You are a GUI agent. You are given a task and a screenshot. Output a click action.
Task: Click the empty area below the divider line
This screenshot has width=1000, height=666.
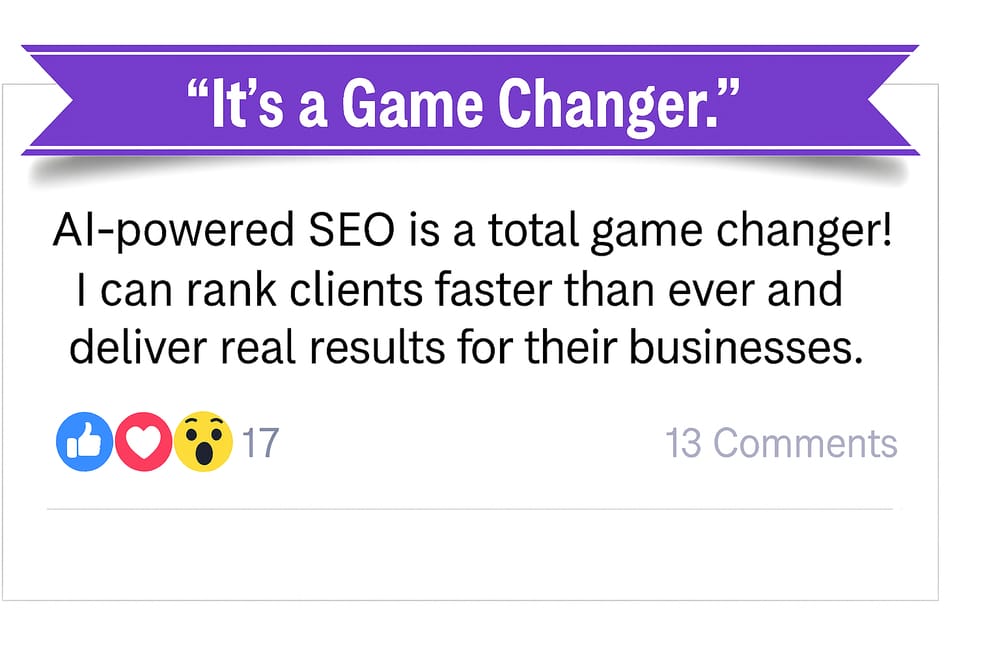click(x=470, y=554)
